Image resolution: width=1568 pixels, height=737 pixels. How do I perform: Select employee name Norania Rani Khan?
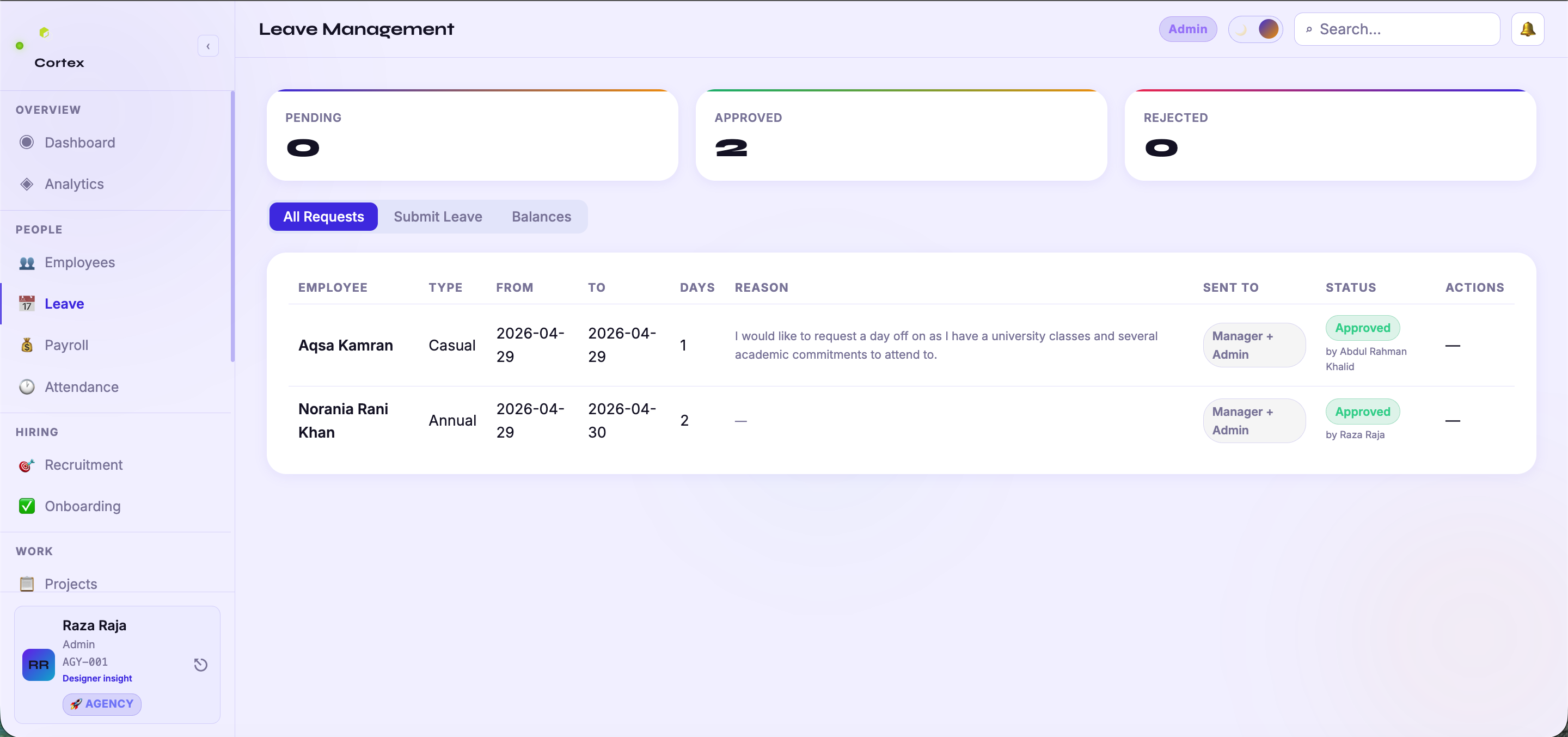point(344,421)
